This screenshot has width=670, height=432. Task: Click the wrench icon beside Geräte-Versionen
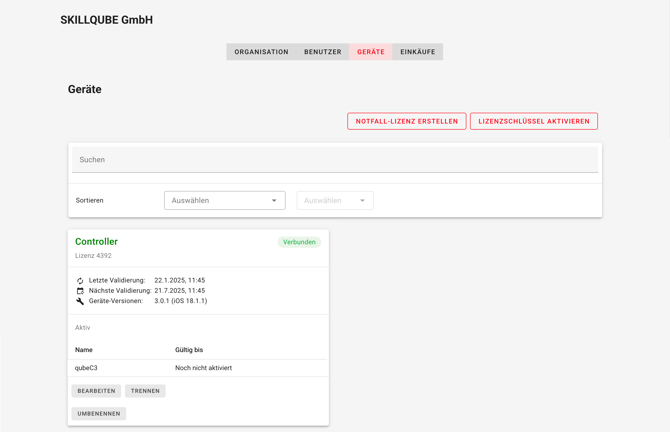(80, 301)
